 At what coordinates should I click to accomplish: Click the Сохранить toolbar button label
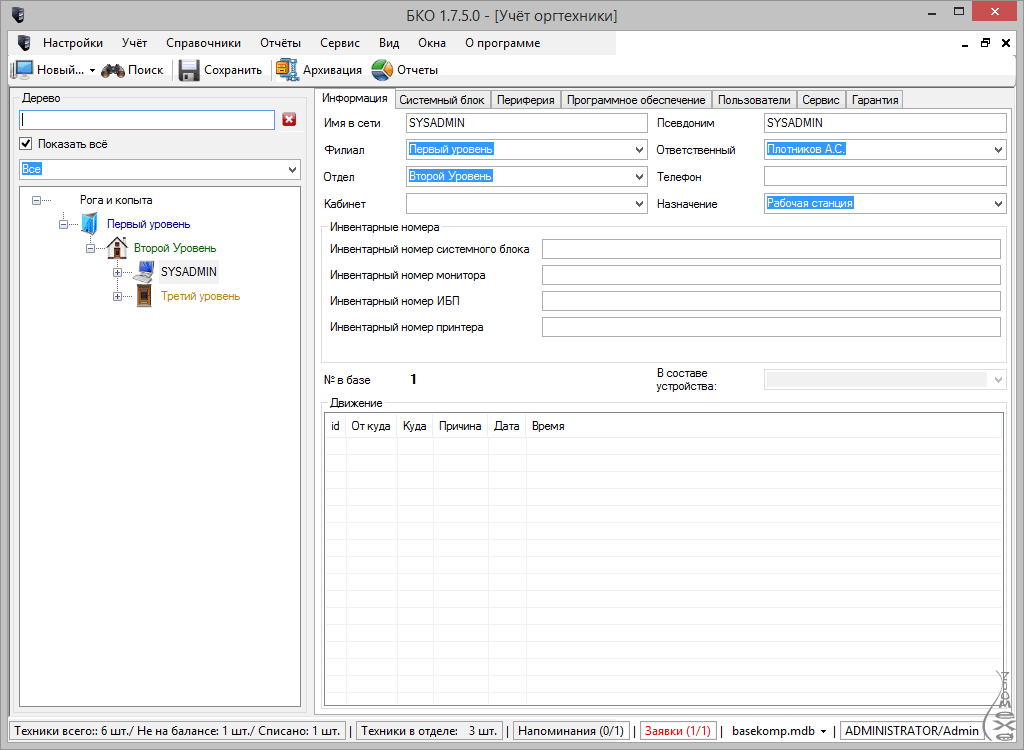232,70
